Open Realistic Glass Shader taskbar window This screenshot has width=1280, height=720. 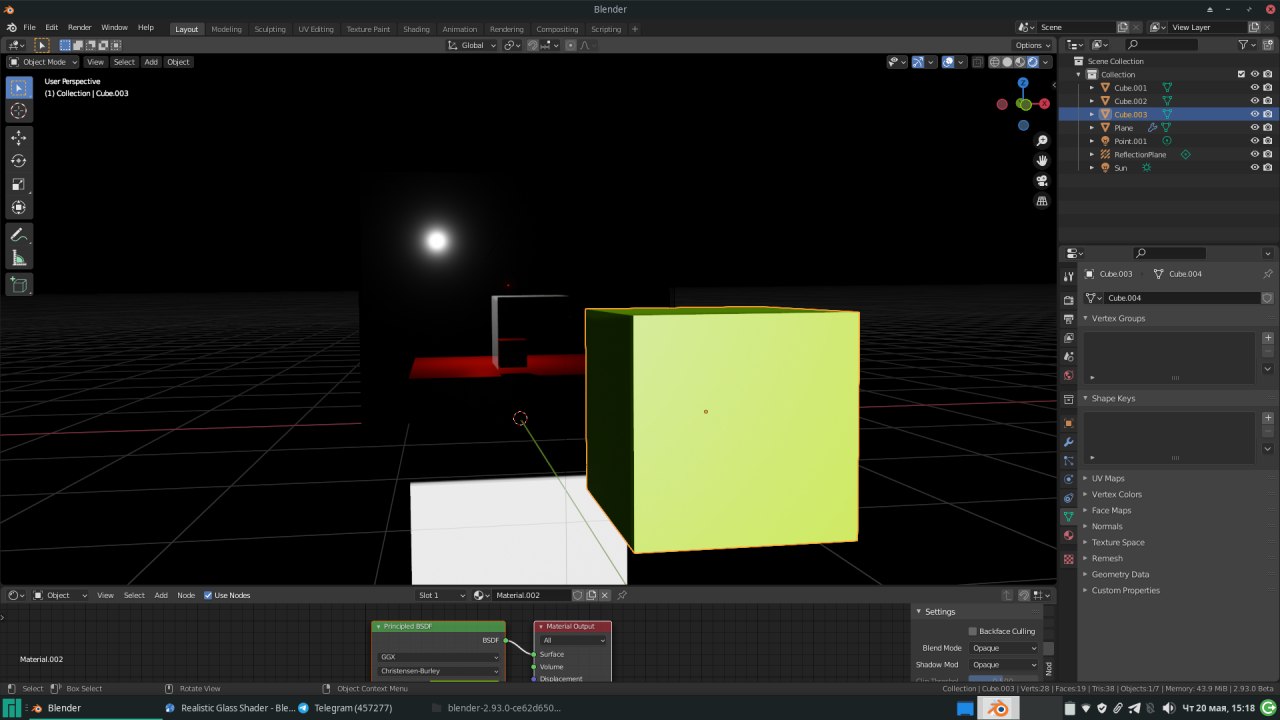(230, 708)
